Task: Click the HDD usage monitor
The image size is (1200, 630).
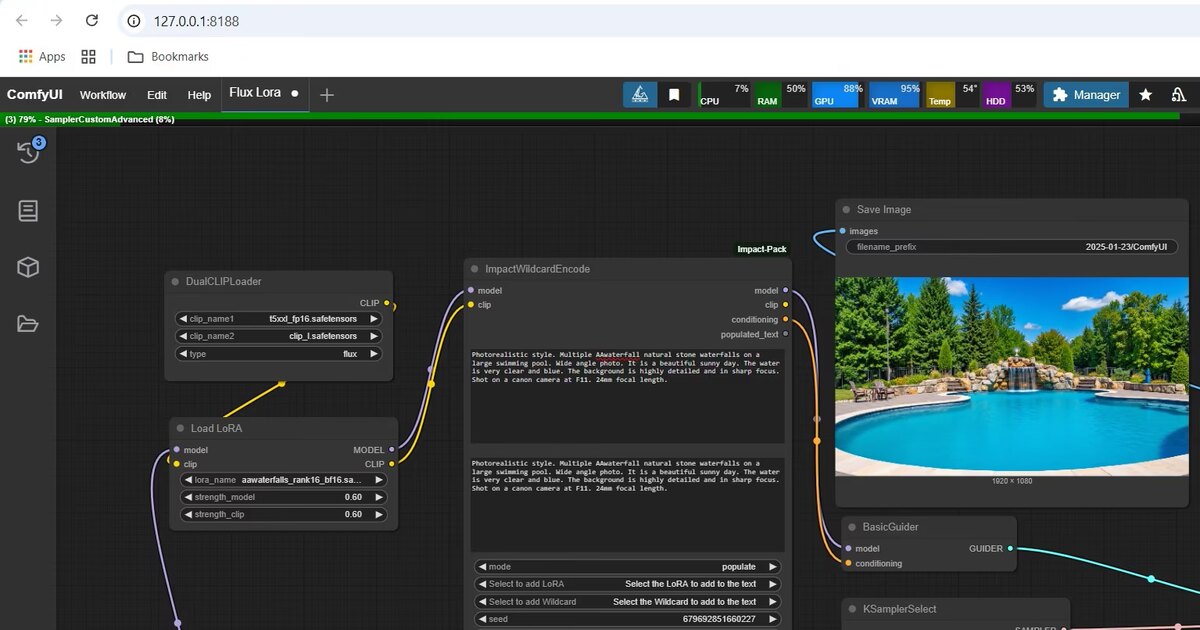Action: [x=1010, y=95]
